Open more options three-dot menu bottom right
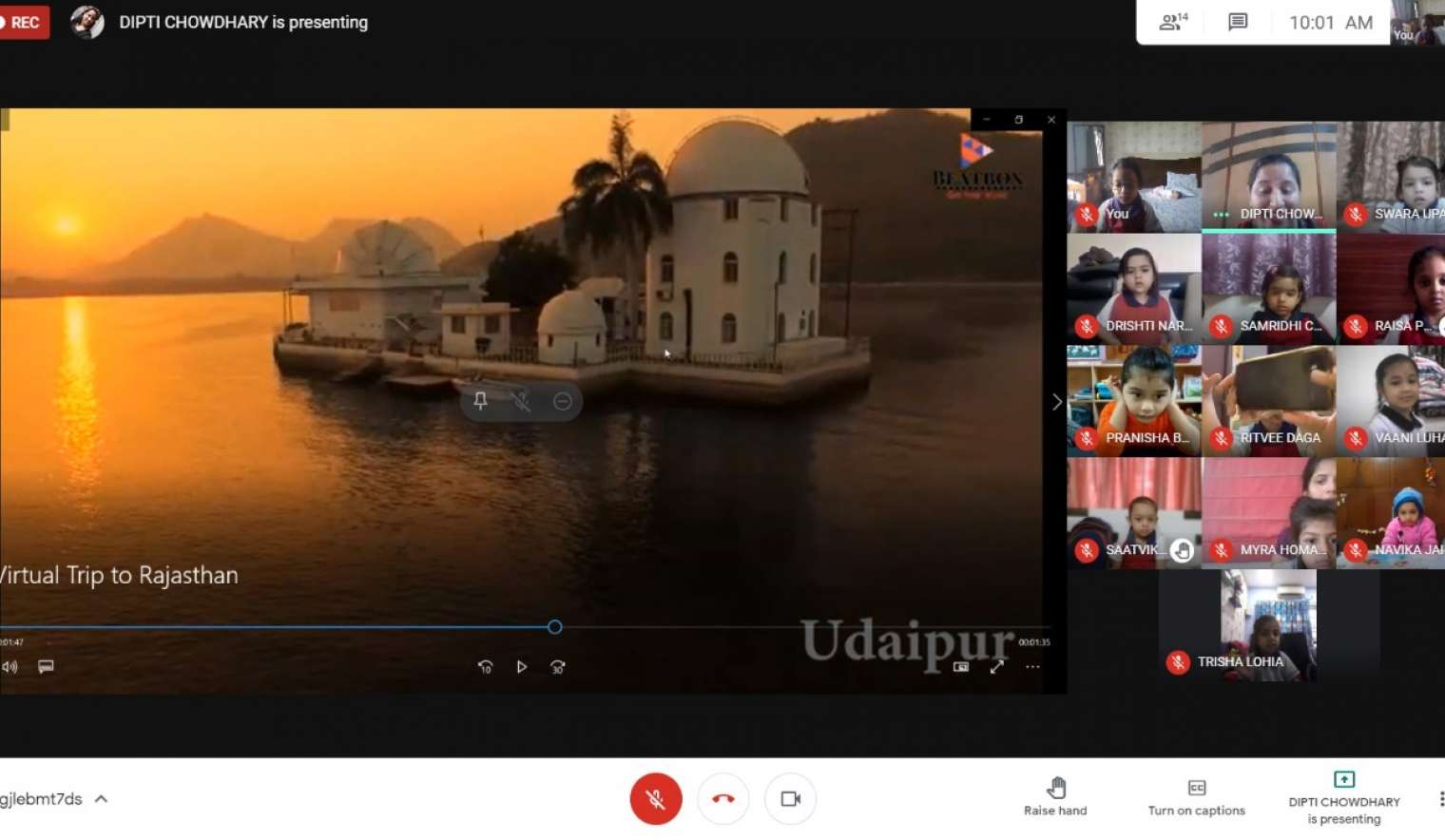1445x840 pixels. click(1439, 799)
